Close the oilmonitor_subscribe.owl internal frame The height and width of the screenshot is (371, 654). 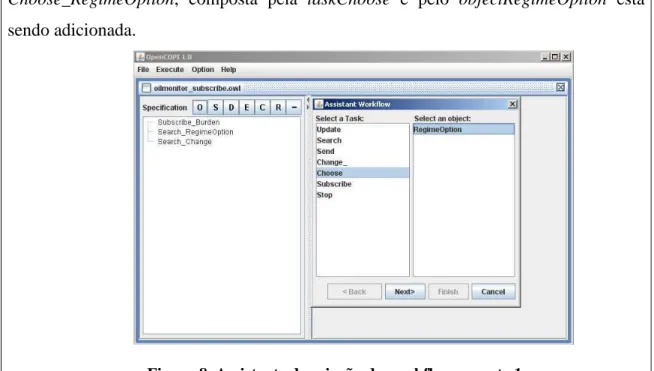pyautogui.click(x=561, y=87)
